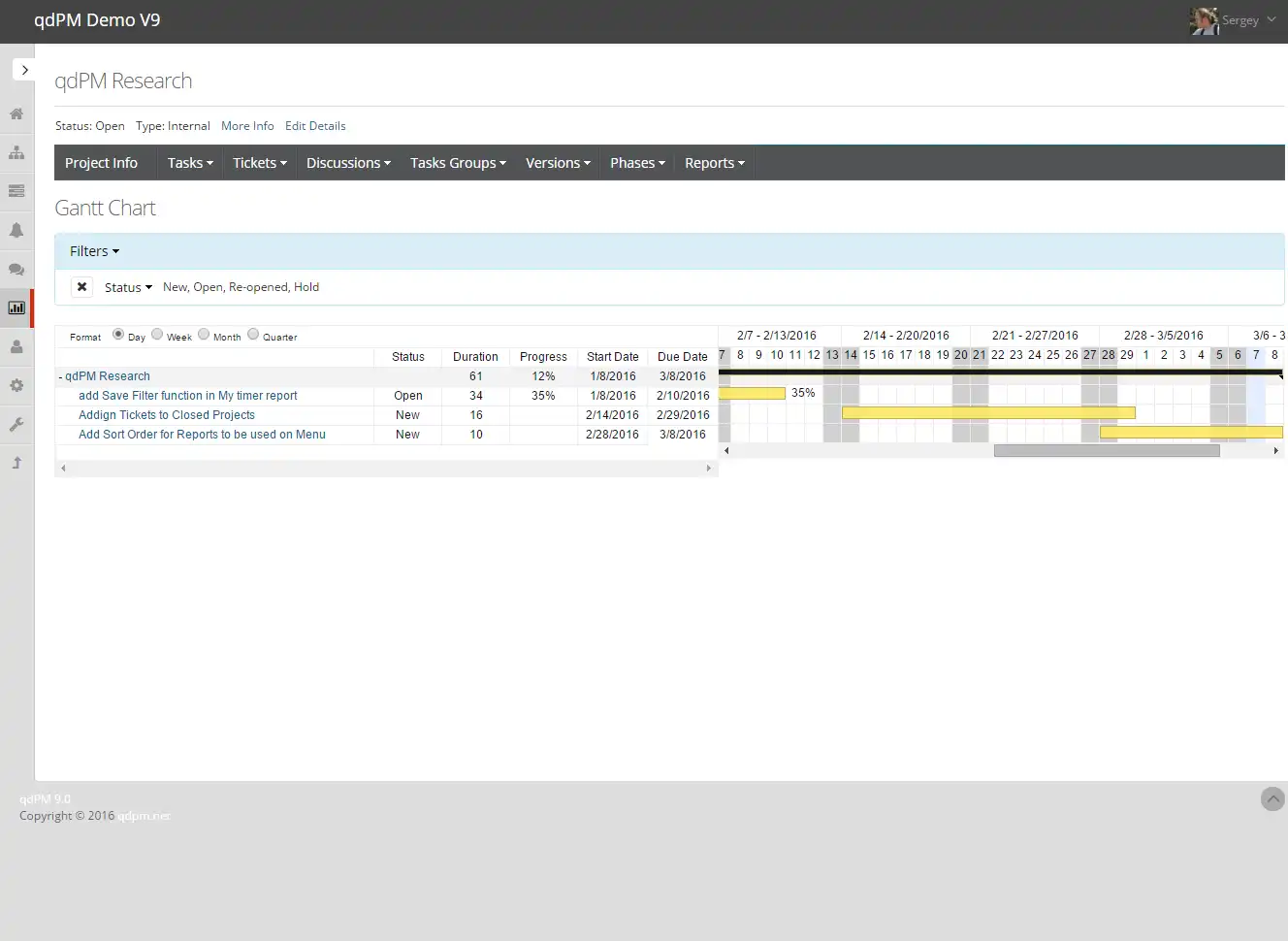
Task: Click Sergey's profile avatar
Action: click(x=1204, y=20)
